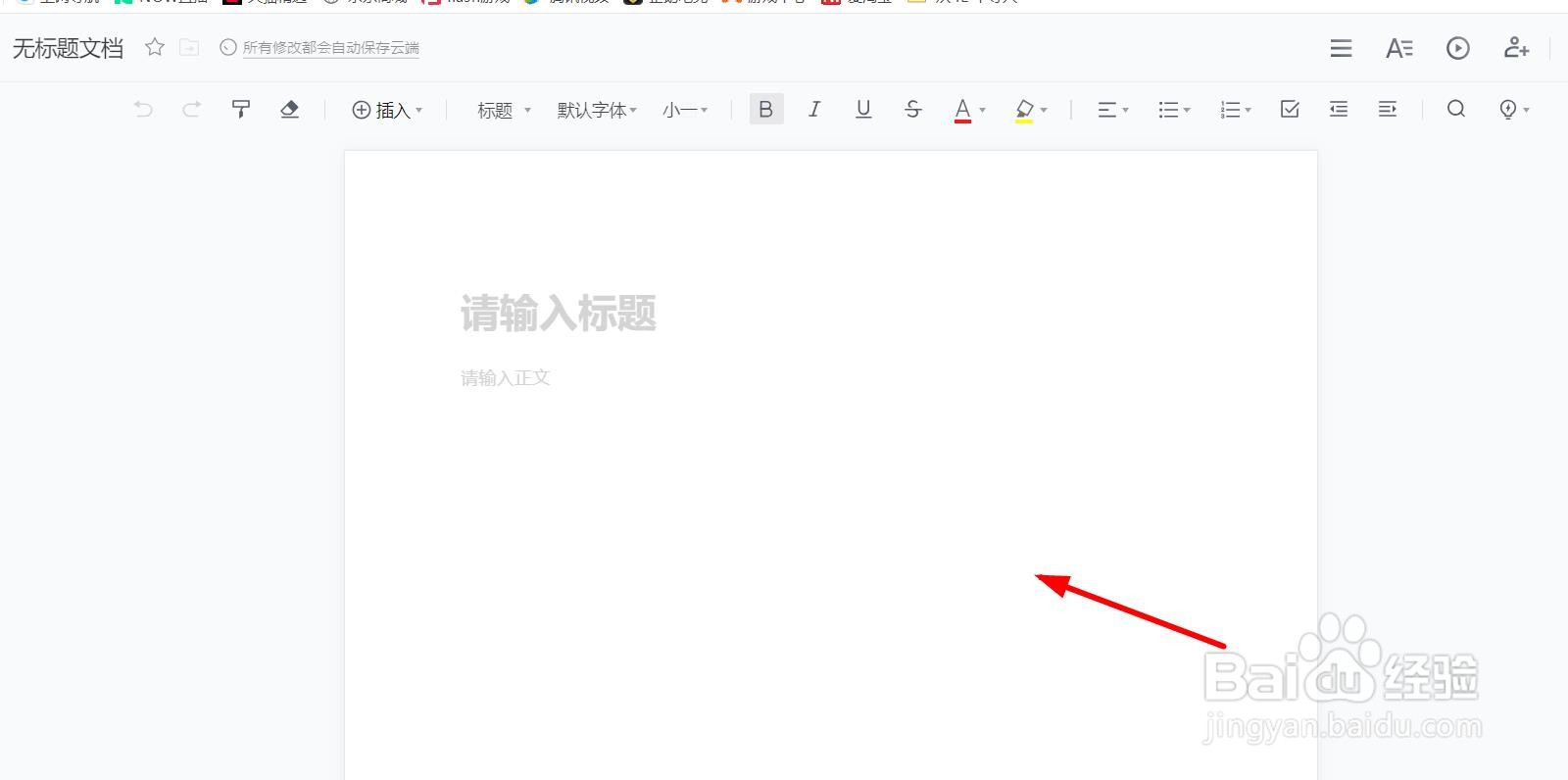Rename the 无标题文档 document title
1568x780 pixels.
pyautogui.click(x=68, y=48)
